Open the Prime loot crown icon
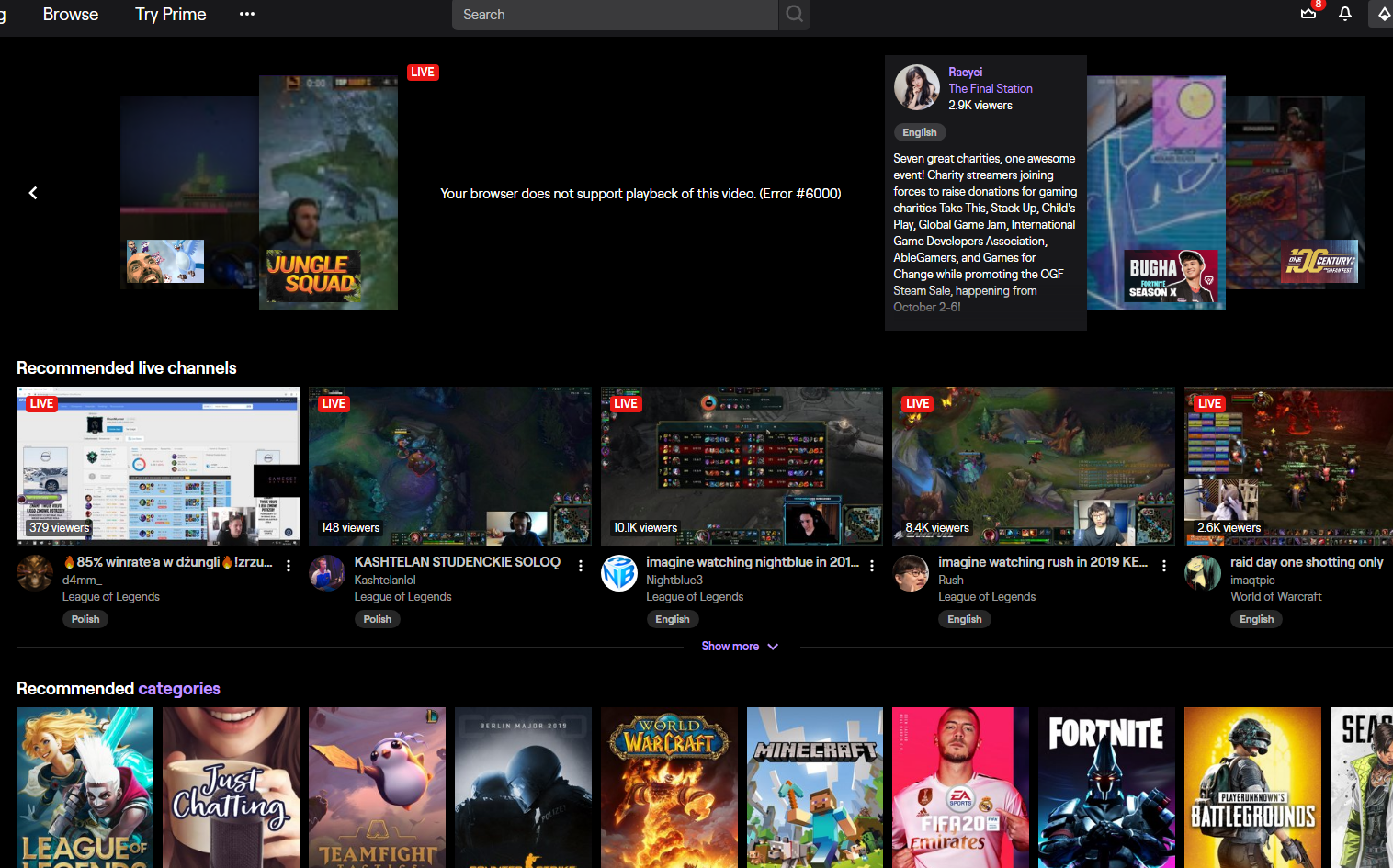Viewport: 1393px width, 868px height. tap(1308, 14)
